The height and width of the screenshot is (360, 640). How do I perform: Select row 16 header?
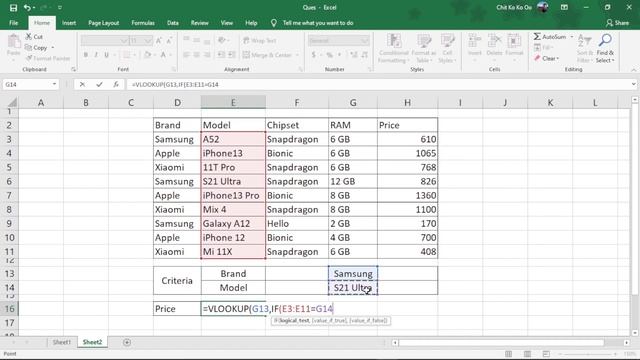(9, 309)
